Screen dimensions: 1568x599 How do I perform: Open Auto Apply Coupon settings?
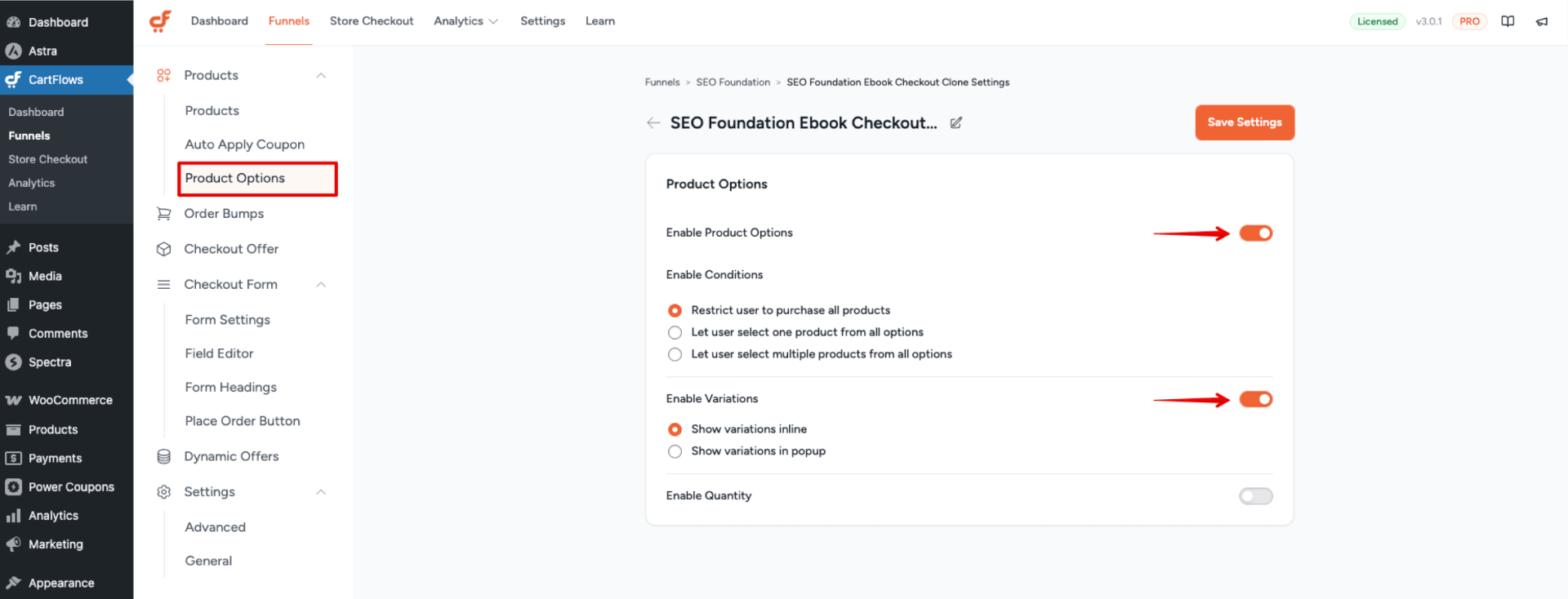pos(245,144)
